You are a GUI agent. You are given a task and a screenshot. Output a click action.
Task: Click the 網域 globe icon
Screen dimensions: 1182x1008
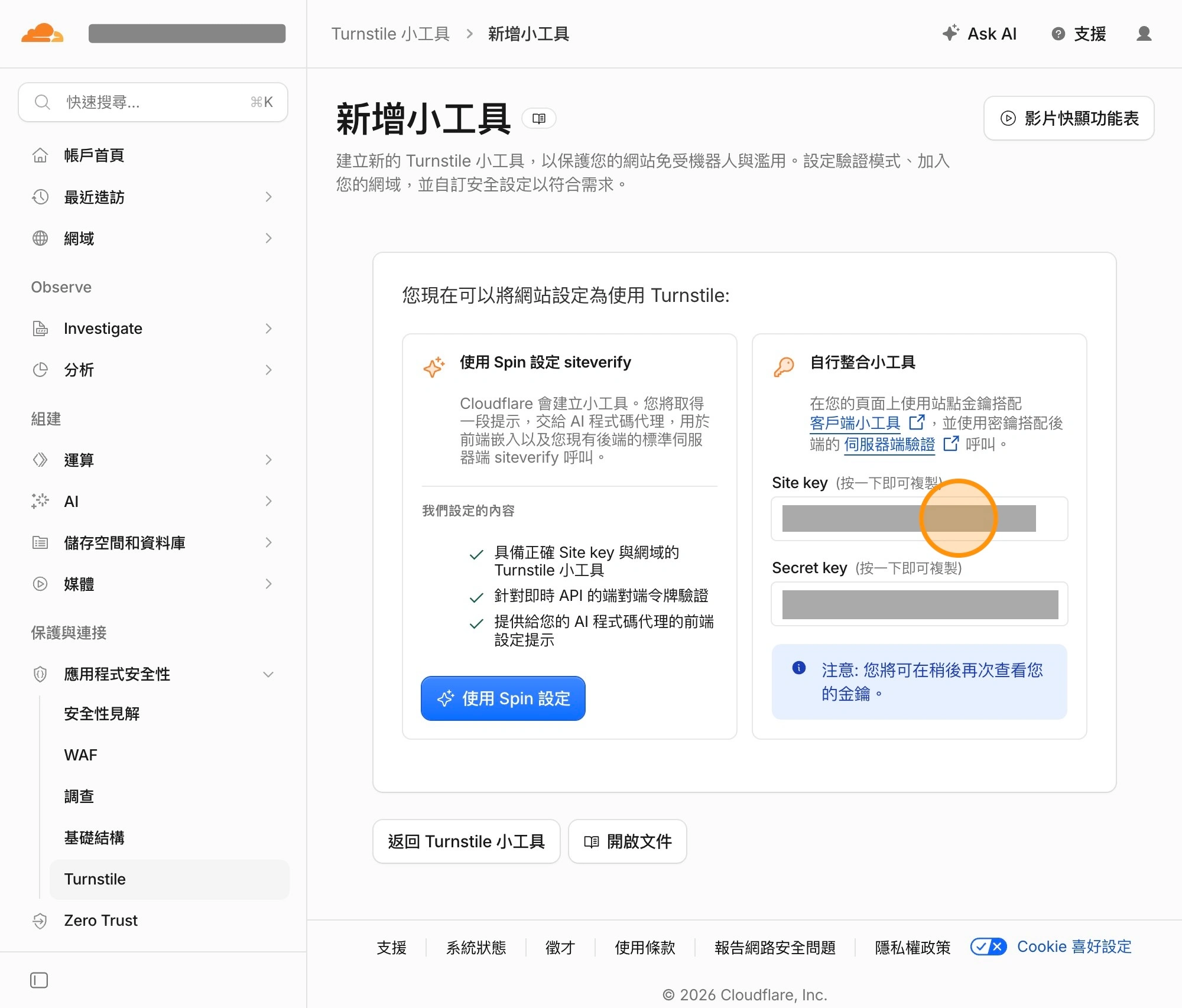pyautogui.click(x=40, y=238)
